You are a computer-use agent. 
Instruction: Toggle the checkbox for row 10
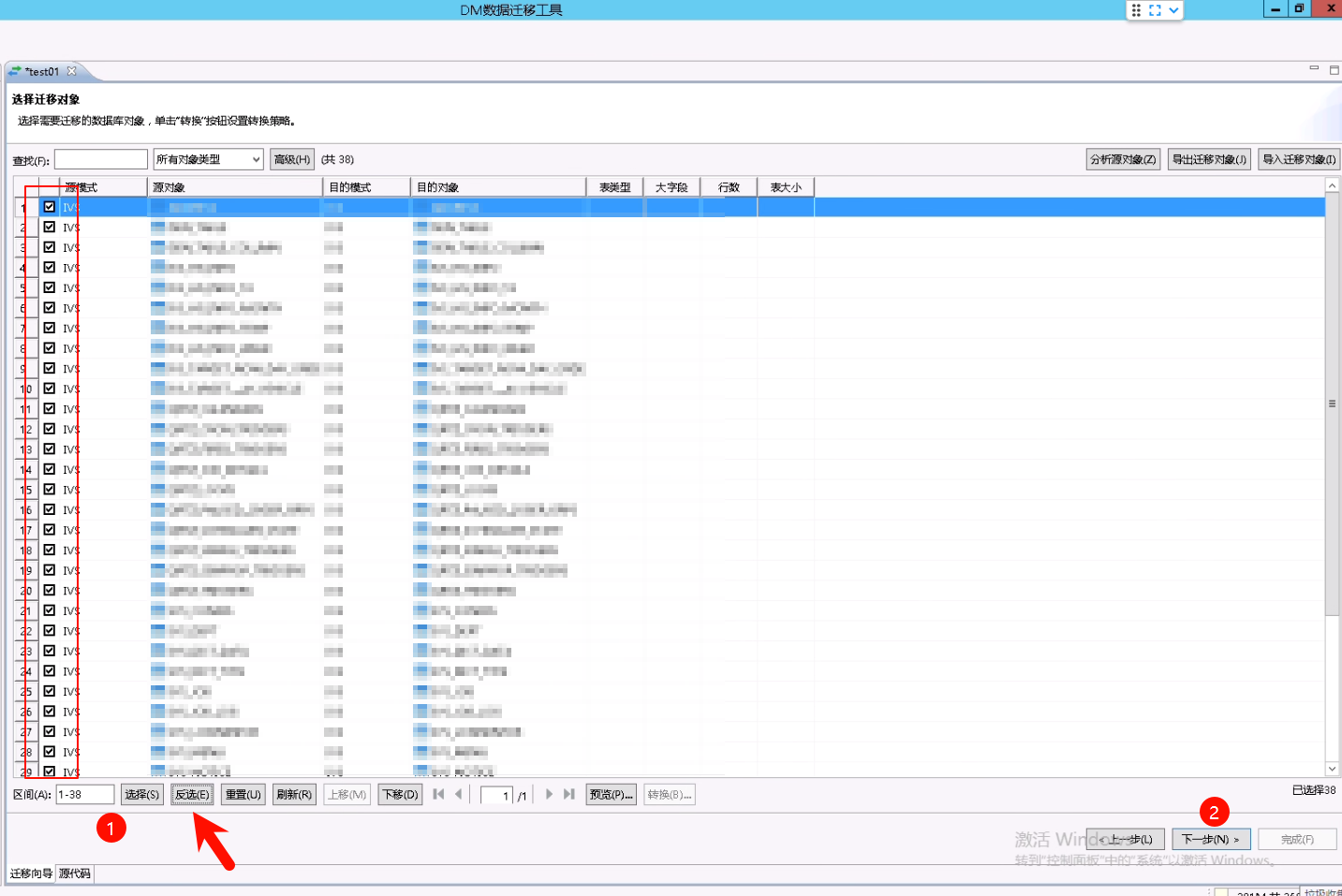coord(50,389)
